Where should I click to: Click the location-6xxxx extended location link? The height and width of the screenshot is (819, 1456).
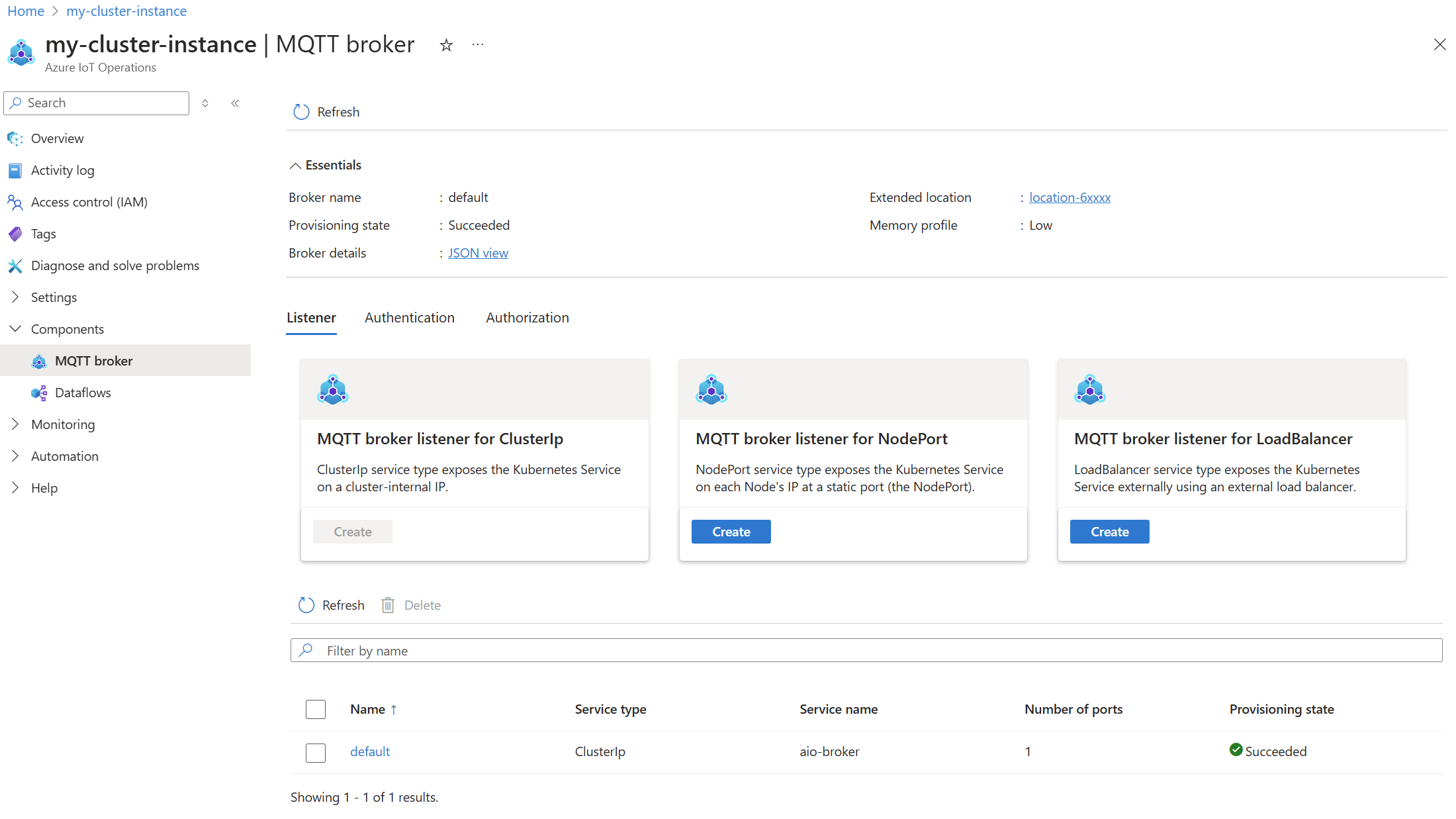pyautogui.click(x=1069, y=197)
